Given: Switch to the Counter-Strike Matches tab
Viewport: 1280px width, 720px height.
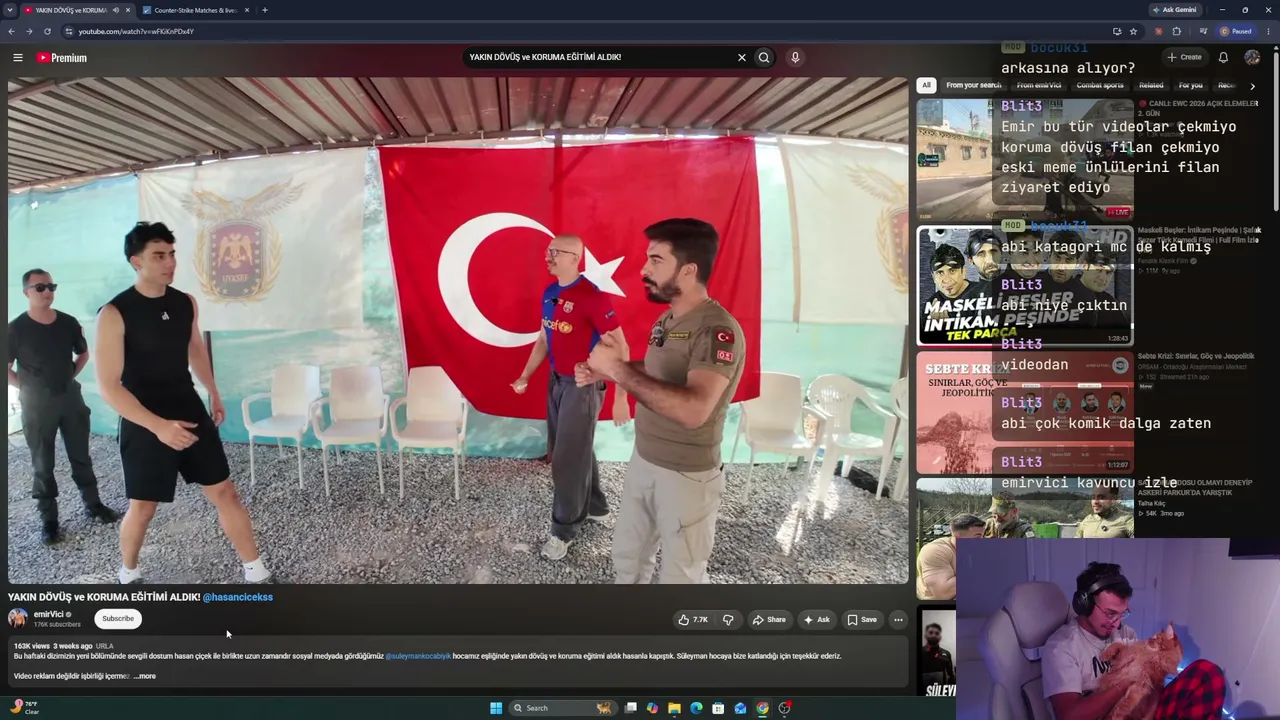Looking at the screenshot, I should click(194, 10).
